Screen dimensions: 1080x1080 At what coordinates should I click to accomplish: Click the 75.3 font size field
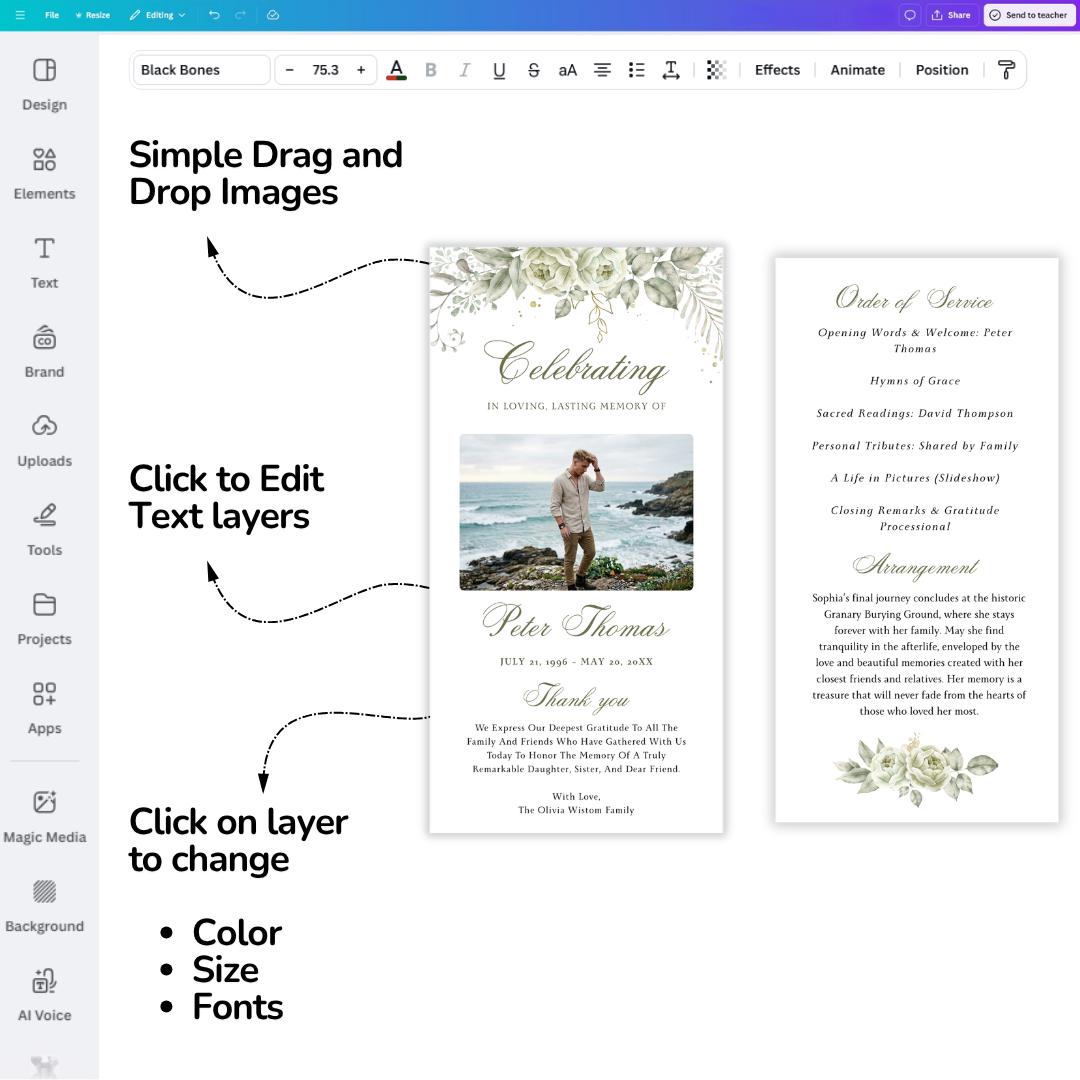[x=325, y=70]
